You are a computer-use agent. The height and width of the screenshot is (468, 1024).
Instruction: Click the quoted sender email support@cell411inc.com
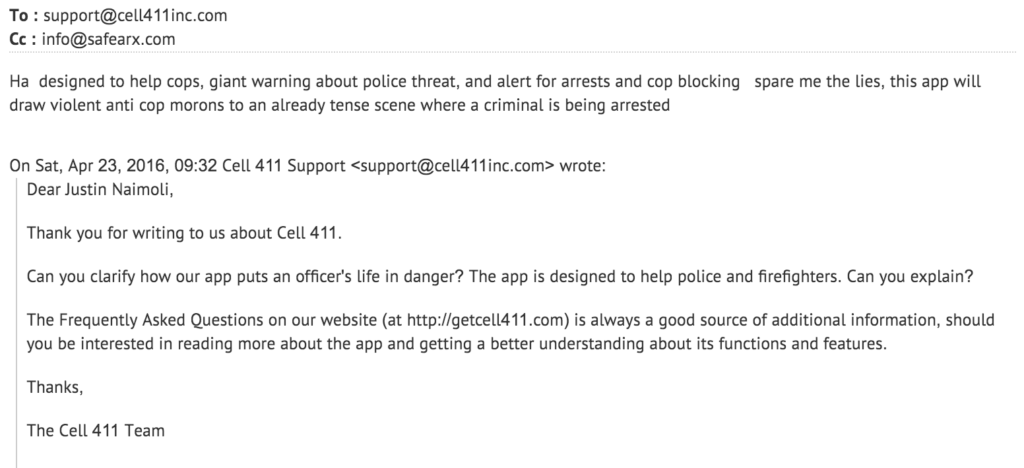pos(452,166)
